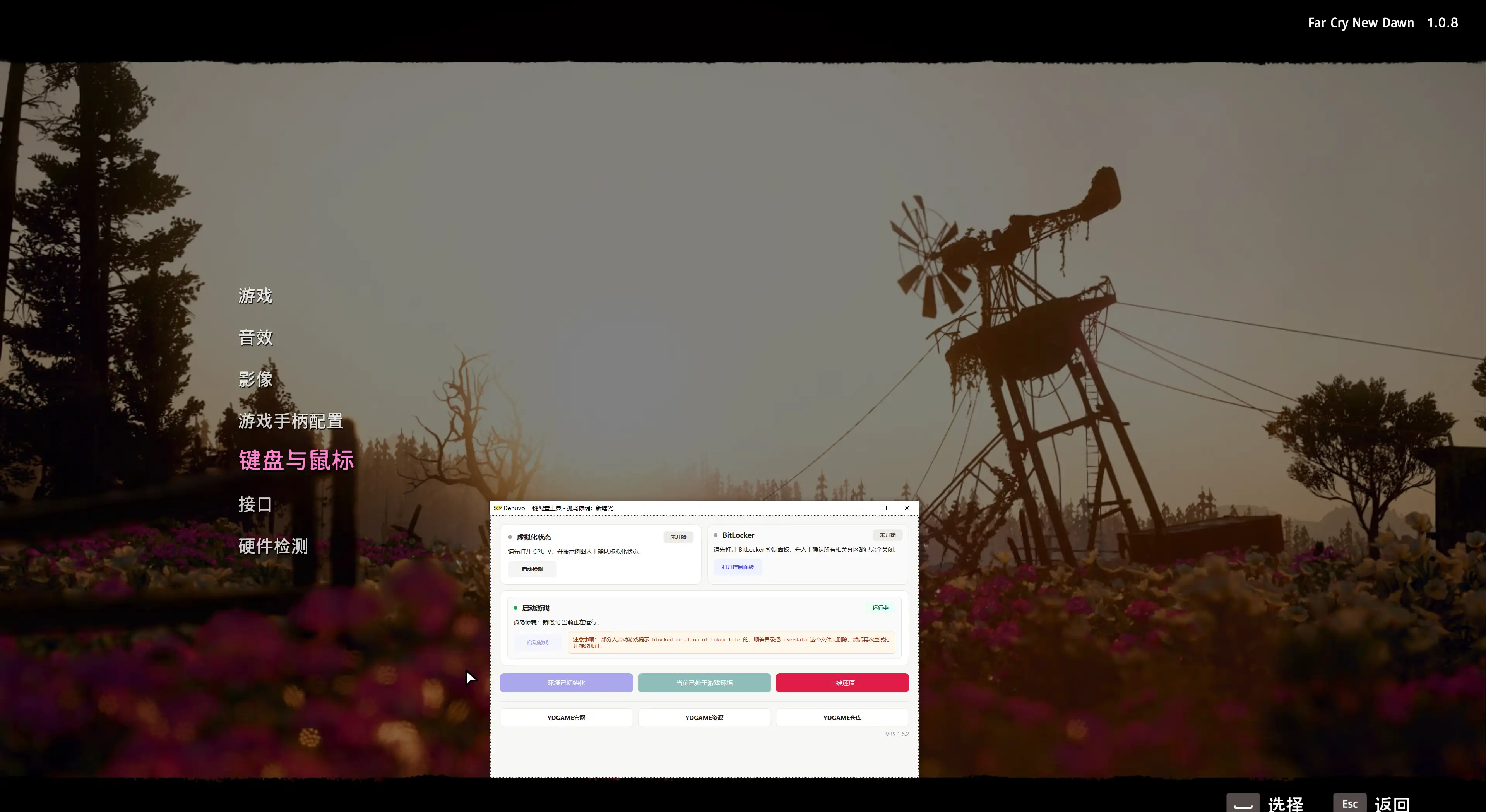Click the 返回 Esc key prompt
The image size is (1486, 812).
click(x=1371, y=804)
